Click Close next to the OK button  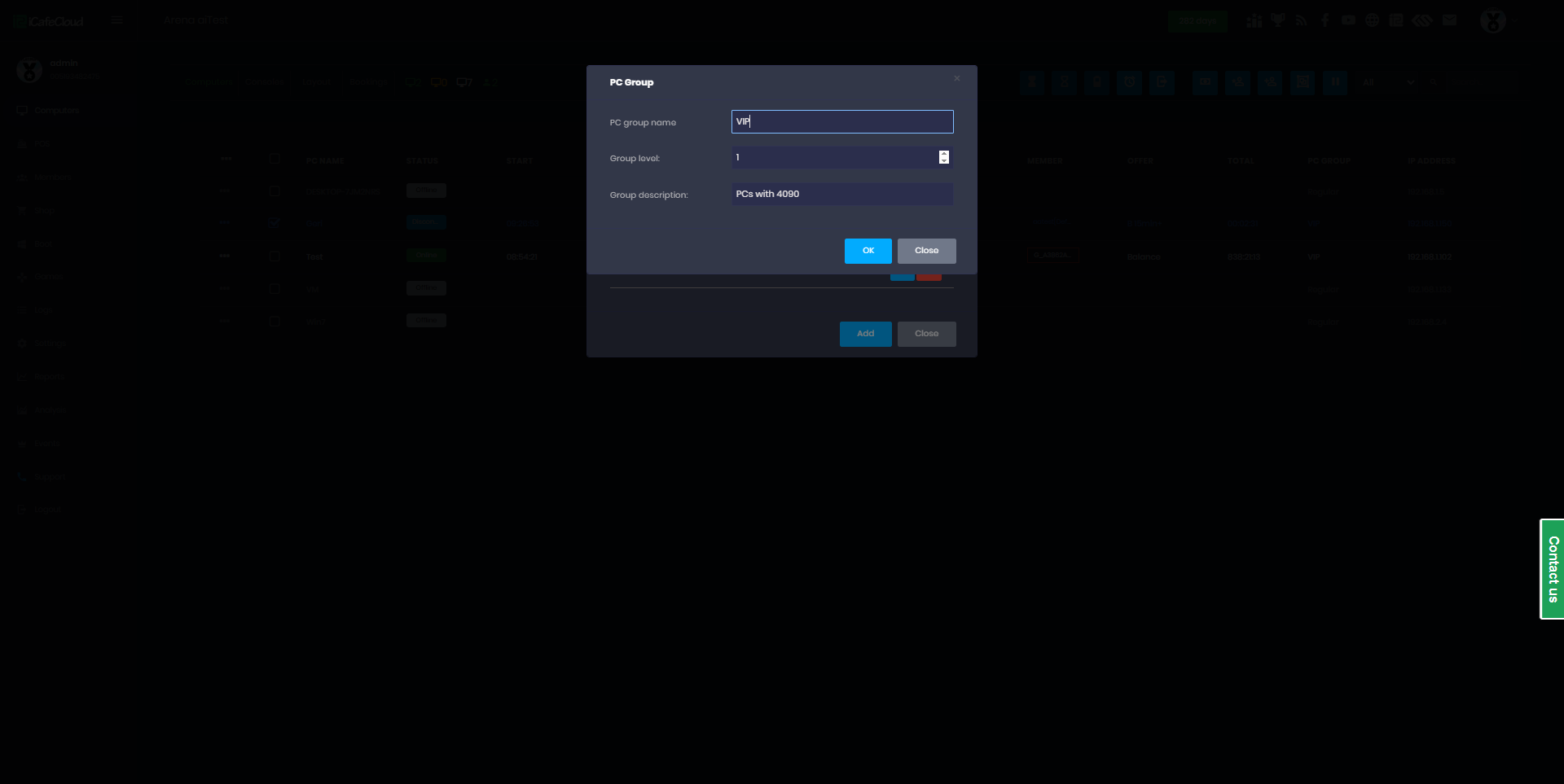(927, 251)
